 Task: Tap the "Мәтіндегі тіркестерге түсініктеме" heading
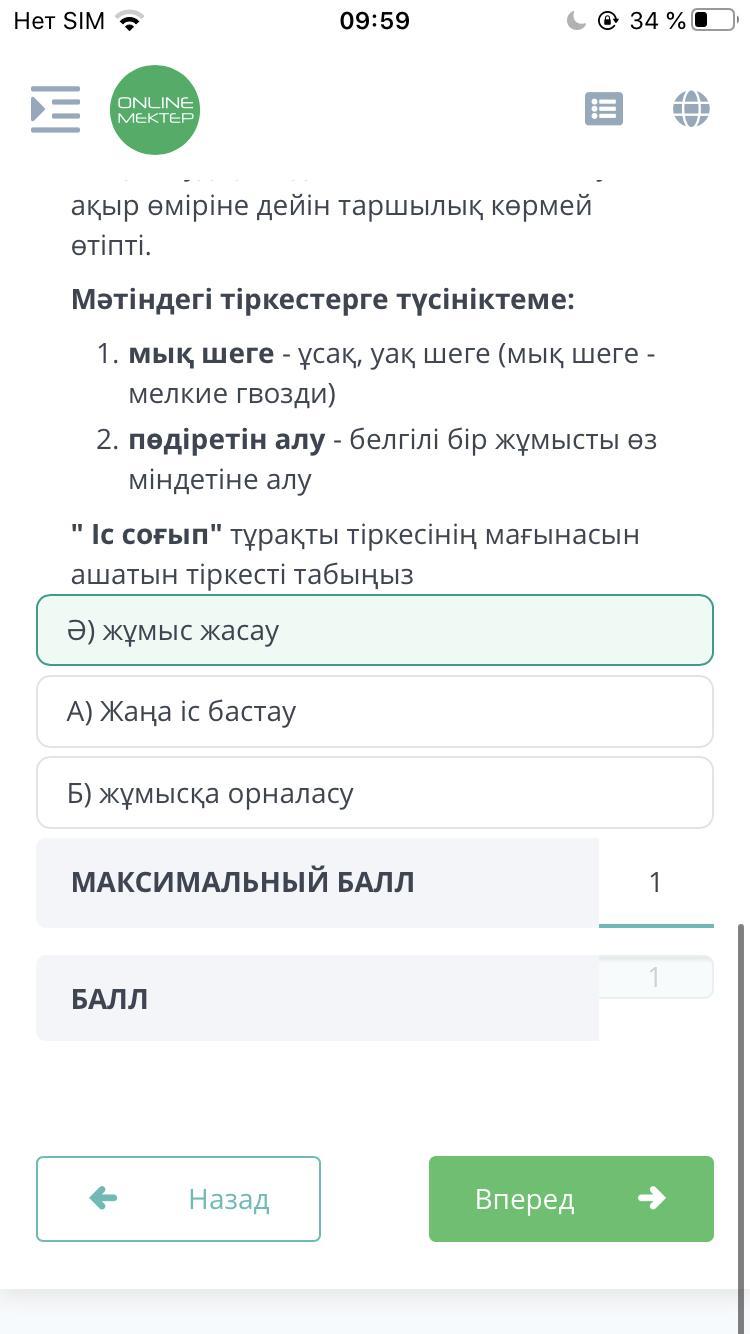323,299
